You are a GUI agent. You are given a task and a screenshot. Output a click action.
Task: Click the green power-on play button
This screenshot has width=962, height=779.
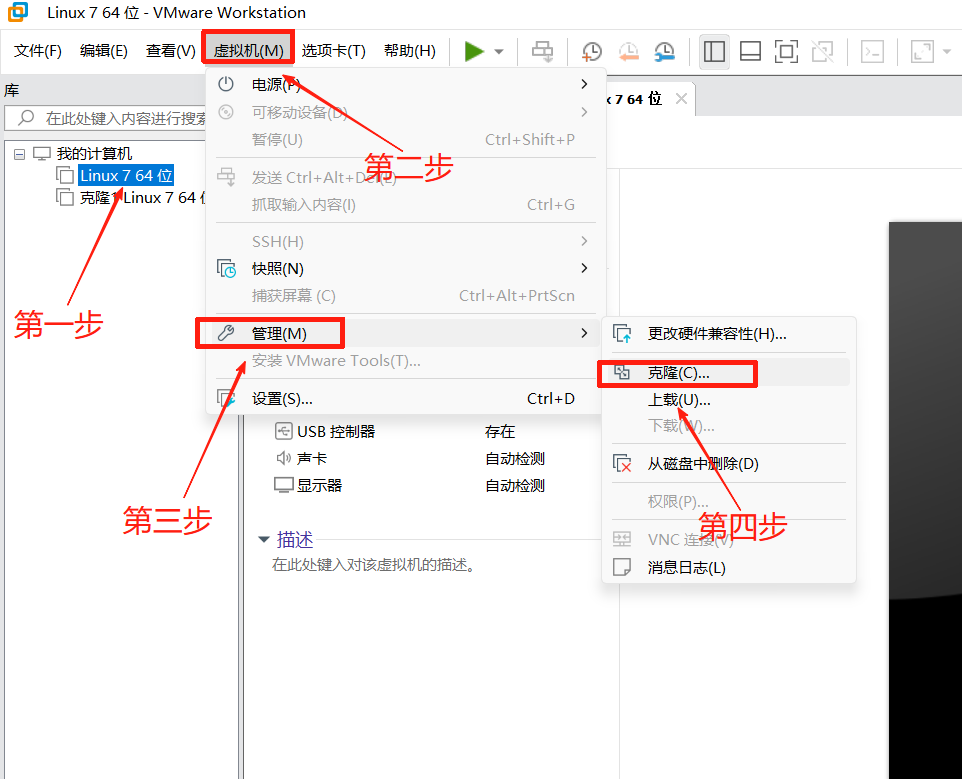click(x=474, y=52)
